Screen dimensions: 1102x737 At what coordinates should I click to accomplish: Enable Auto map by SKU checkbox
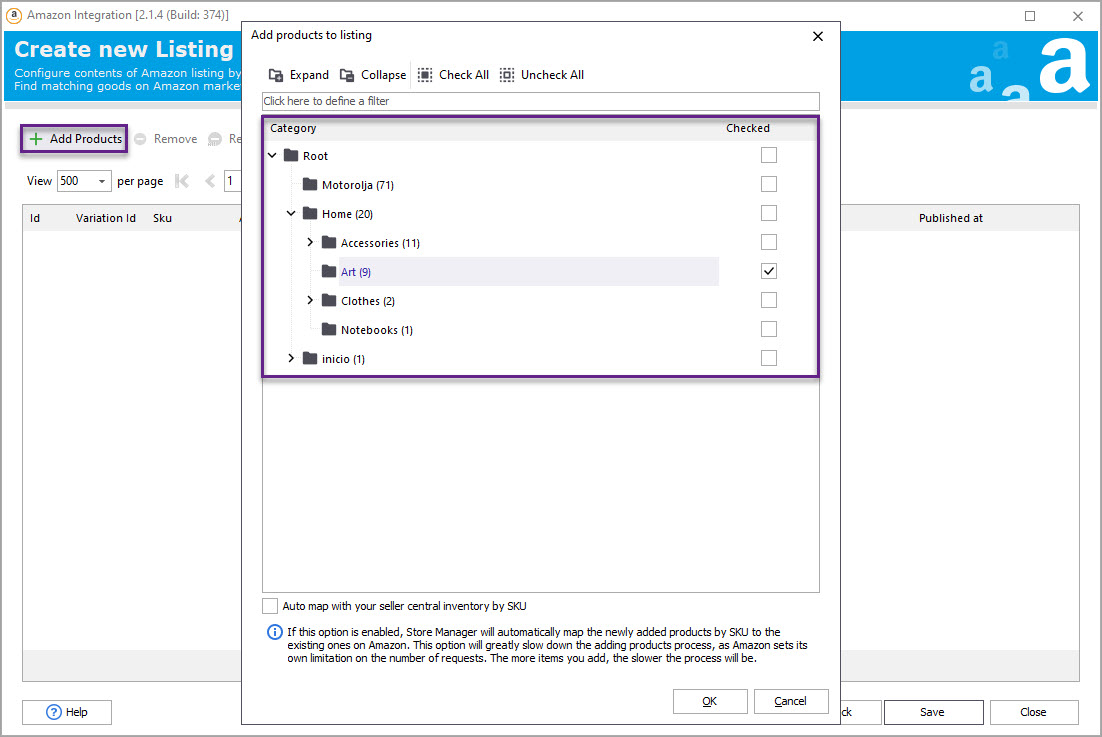tap(270, 606)
